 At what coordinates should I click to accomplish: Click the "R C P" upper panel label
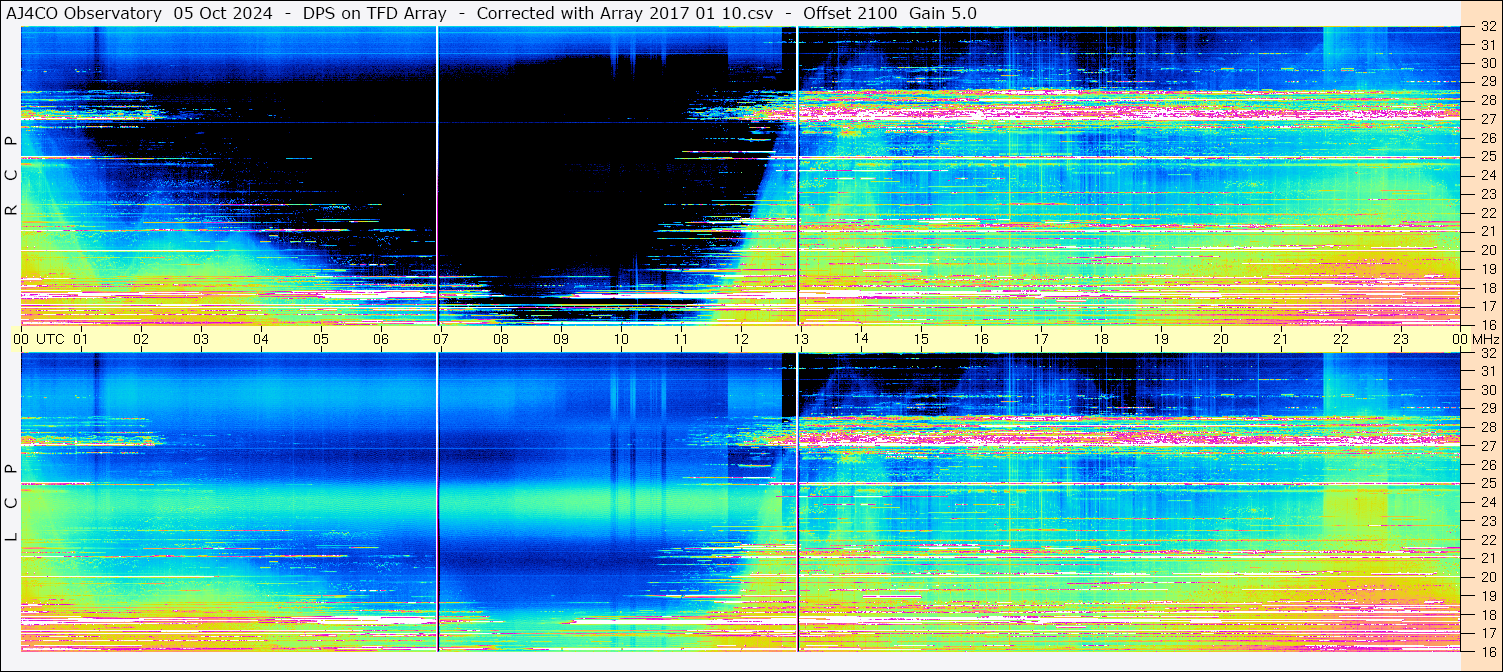(11, 176)
